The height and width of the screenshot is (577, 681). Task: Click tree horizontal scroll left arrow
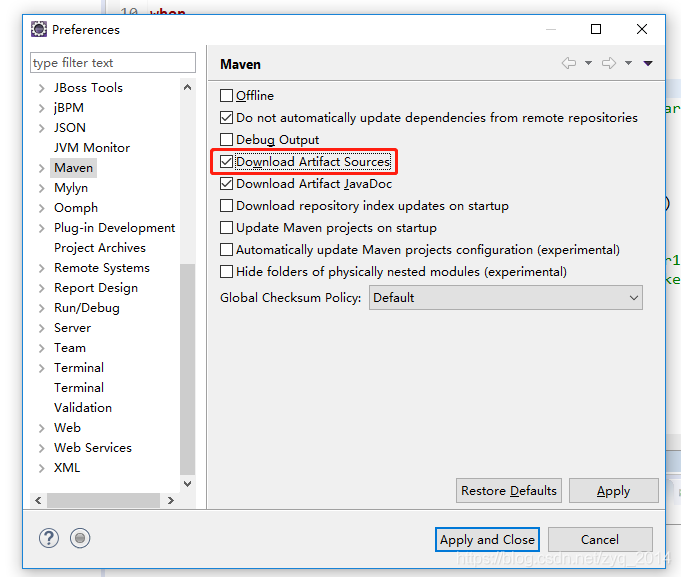pyautogui.click(x=38, y=501)
